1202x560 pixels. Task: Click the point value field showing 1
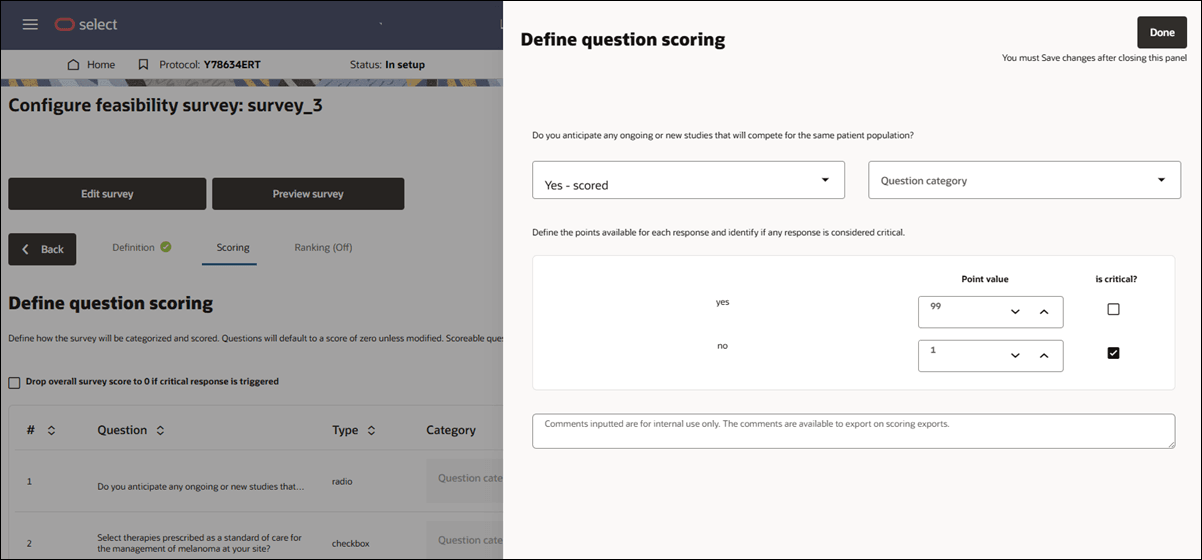tap(990, 356)
